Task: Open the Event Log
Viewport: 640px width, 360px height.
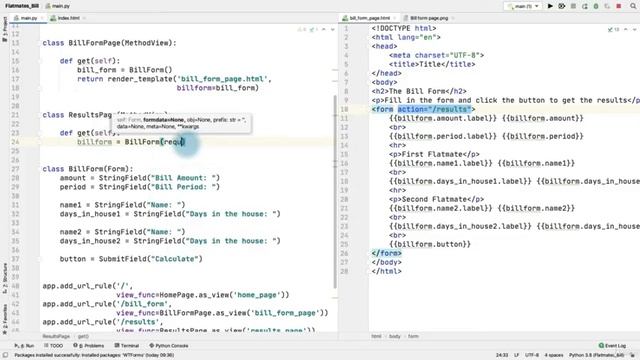Action: [x=612, y=346]
